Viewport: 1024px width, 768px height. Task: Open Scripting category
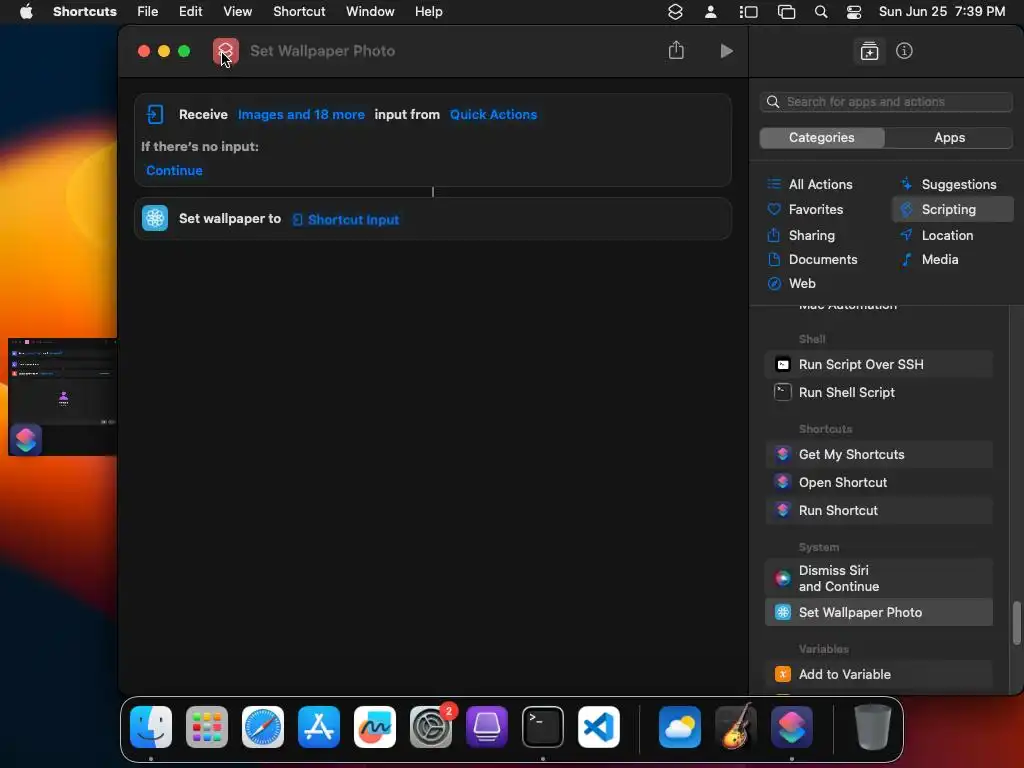tap(952, 210)
